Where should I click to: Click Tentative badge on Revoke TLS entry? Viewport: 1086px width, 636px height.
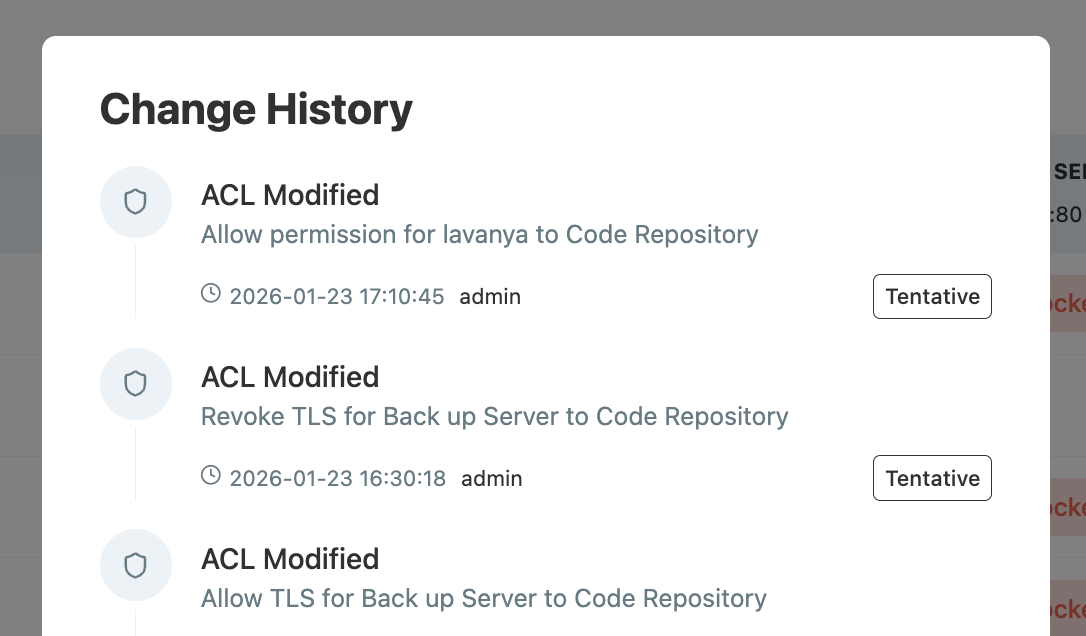coord(932,478)
